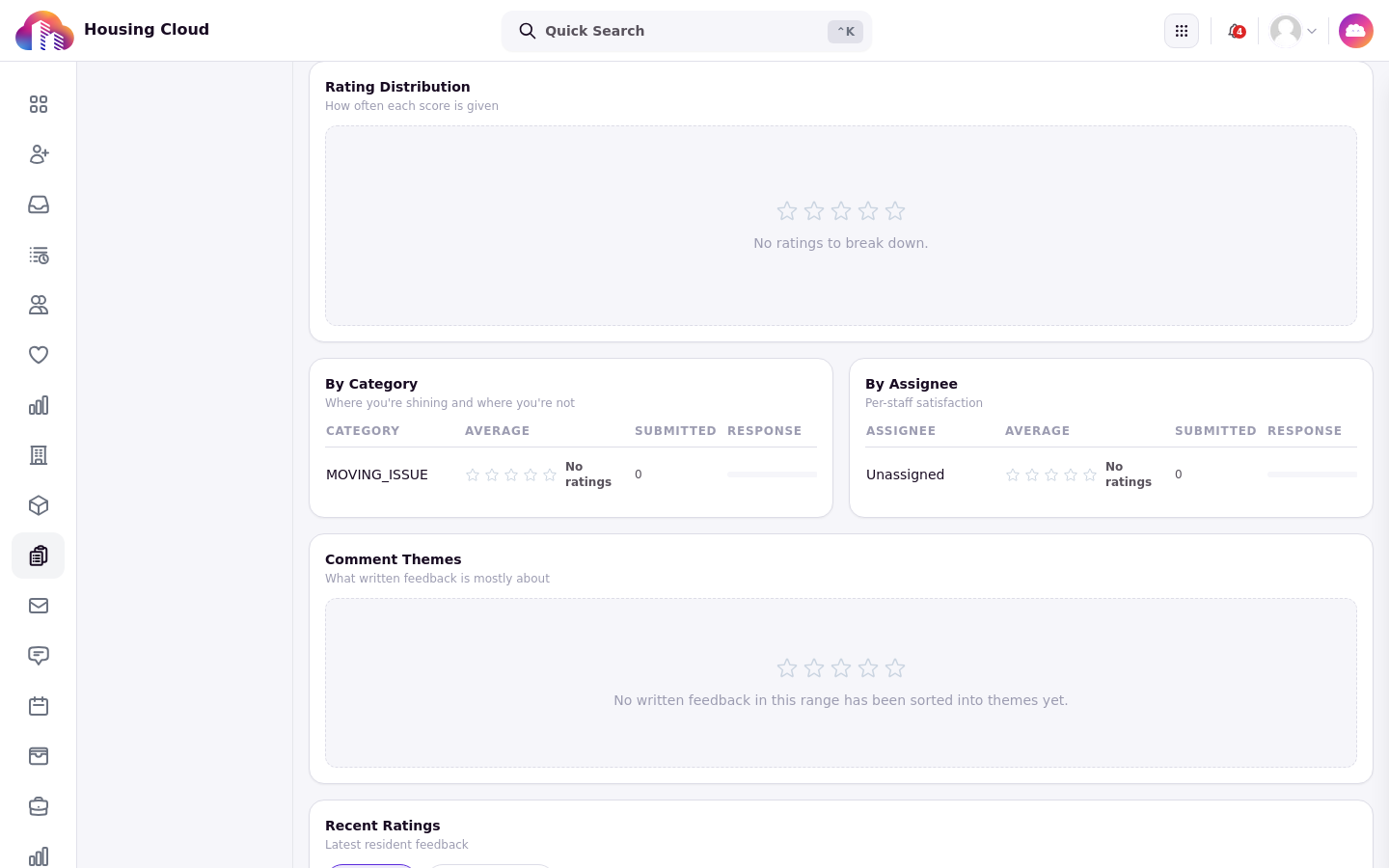Open the envelope mail sidebar icon

click(x=39, y=606)
